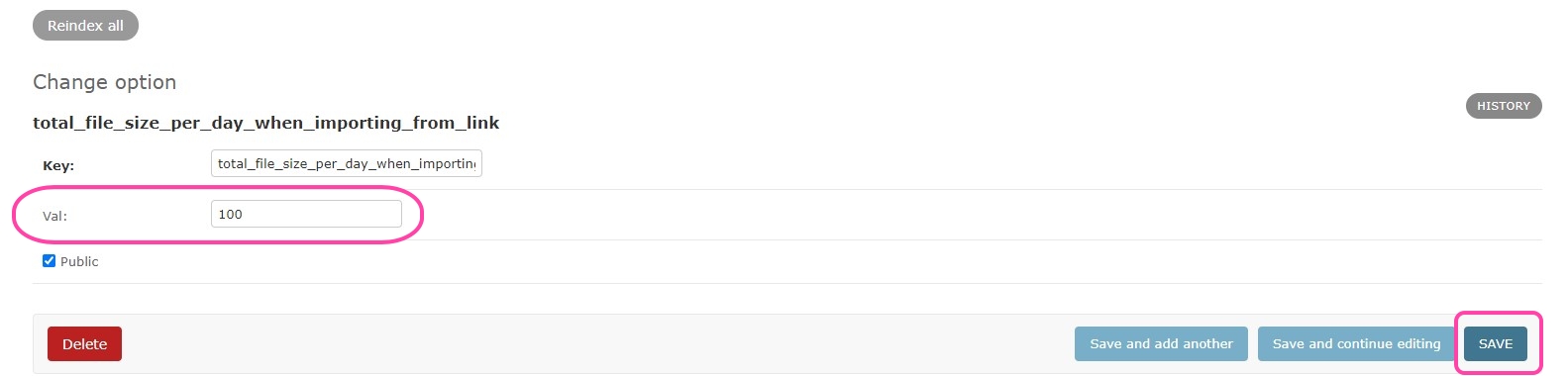Place cursor in total_file_size key value text
The image size is (1568, 376).
point(347,163)
